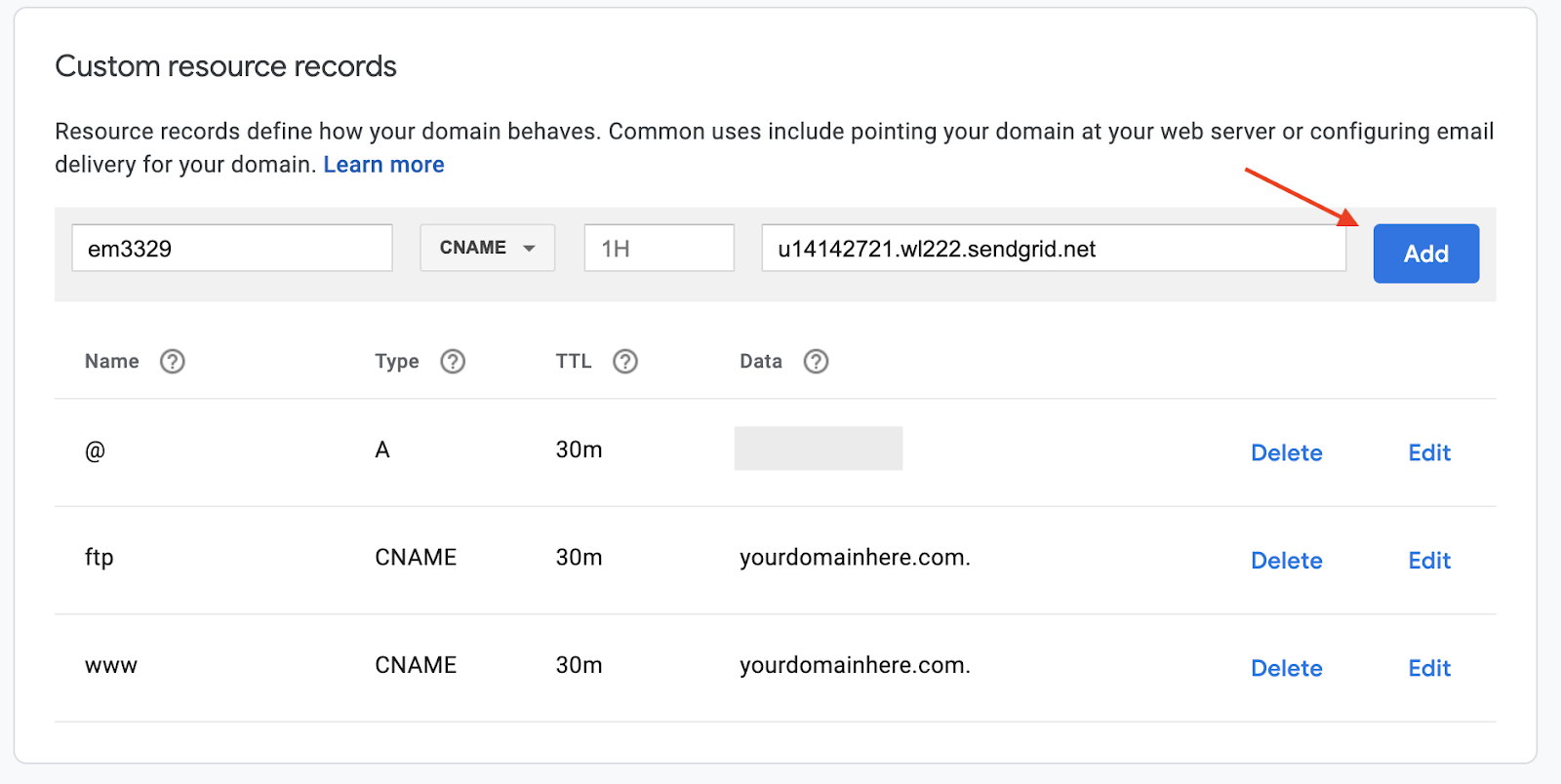The image size is (1561, 784).
Task: Delete the ftp CNAME record
Action: [1286, 561]
